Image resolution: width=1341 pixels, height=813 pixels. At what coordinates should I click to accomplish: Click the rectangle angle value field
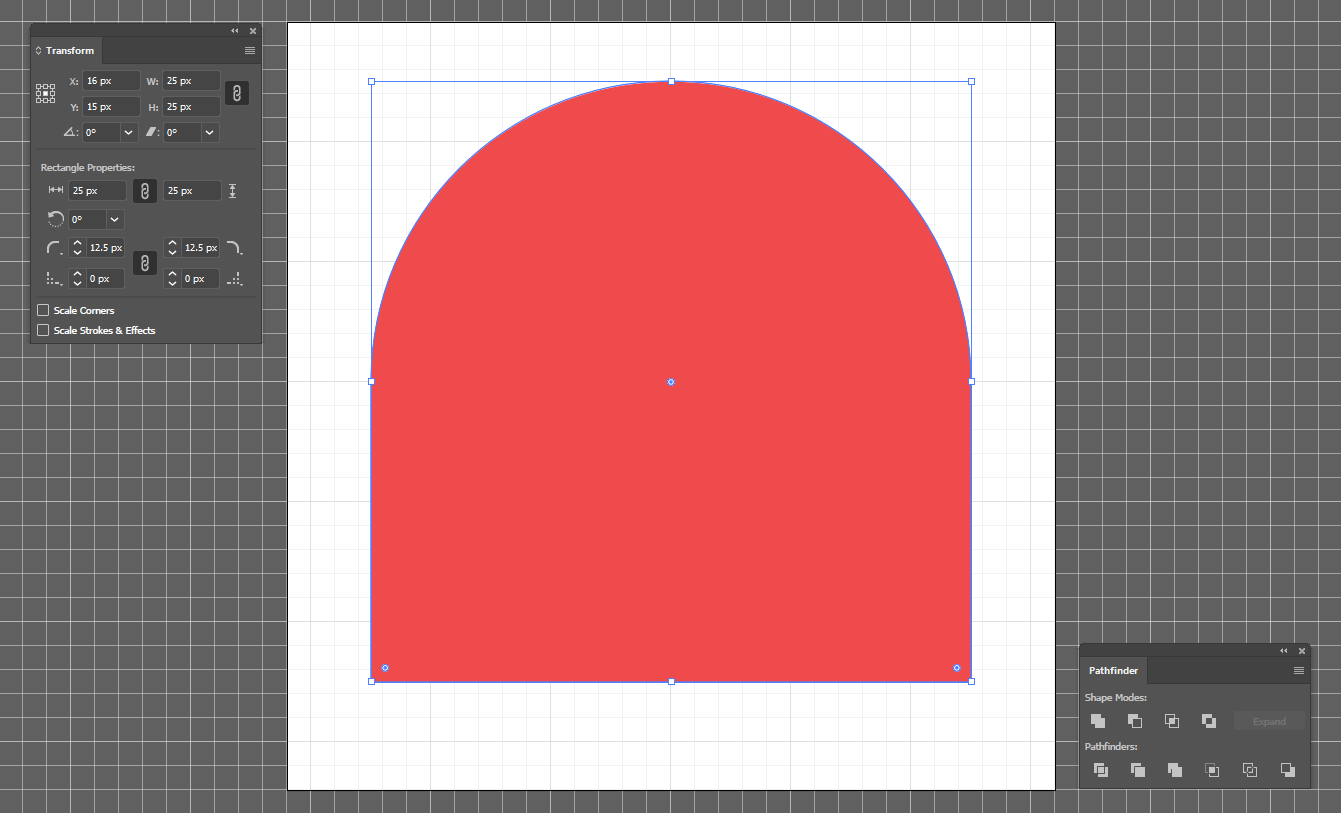(88, 219)
